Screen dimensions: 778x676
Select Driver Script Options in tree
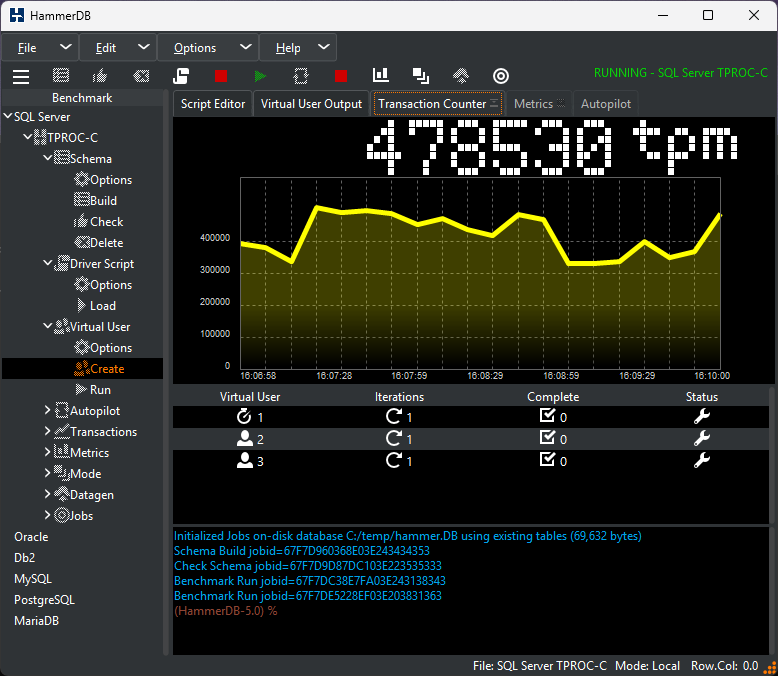coord(103,285)
